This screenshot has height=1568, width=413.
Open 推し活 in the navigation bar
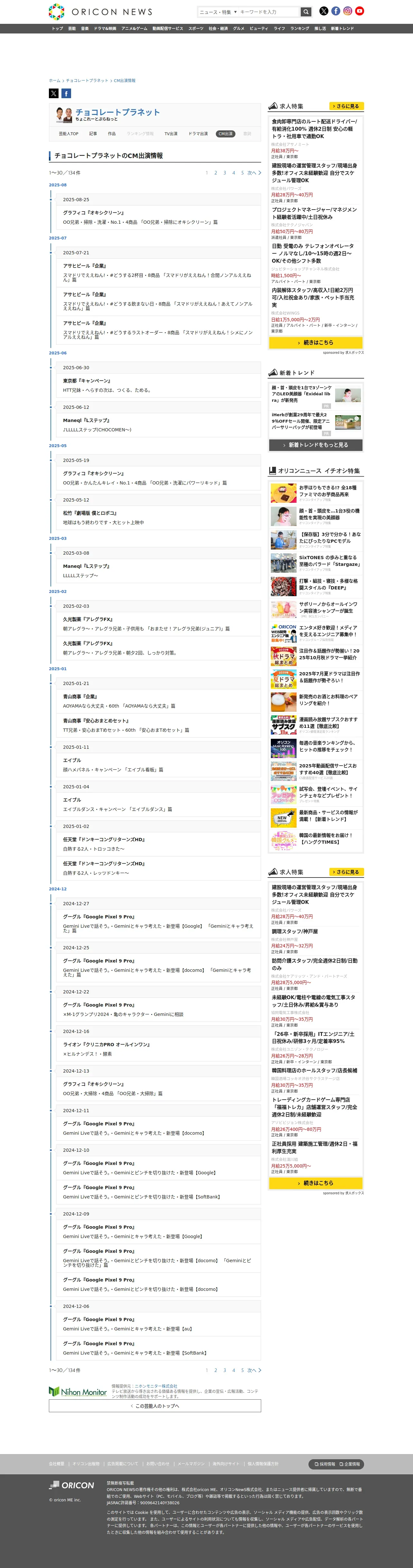click(320, 29)
